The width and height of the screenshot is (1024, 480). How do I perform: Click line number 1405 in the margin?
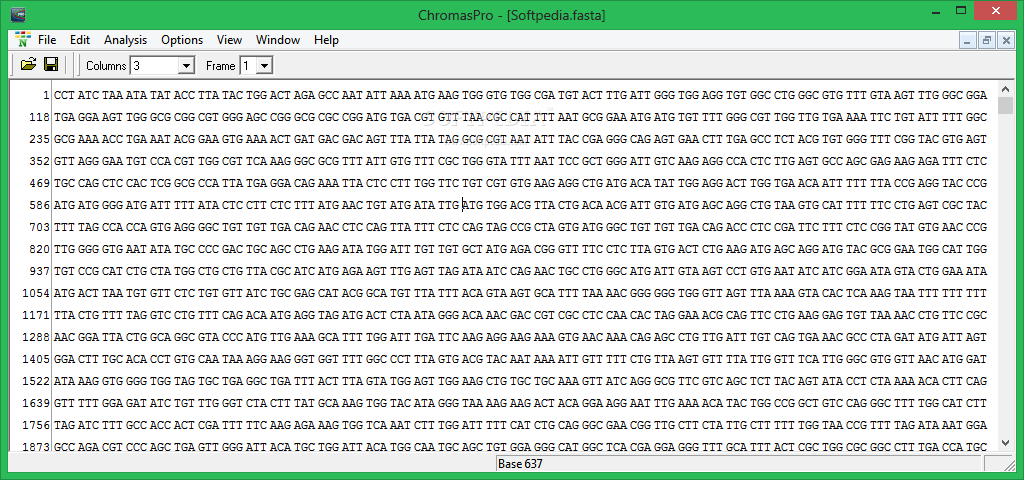pos(37,359)
